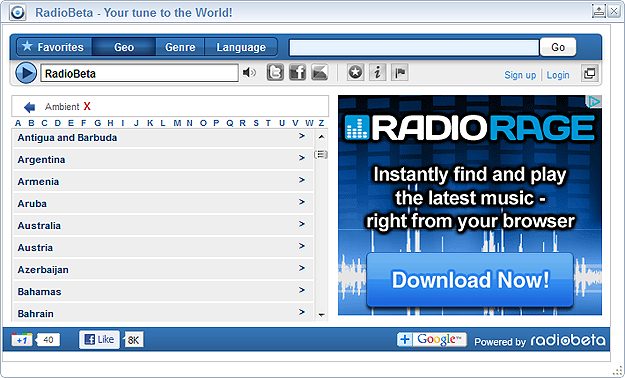Jump to letter B in alphabet index
This screenshot has width=625, height=378.
31,123
